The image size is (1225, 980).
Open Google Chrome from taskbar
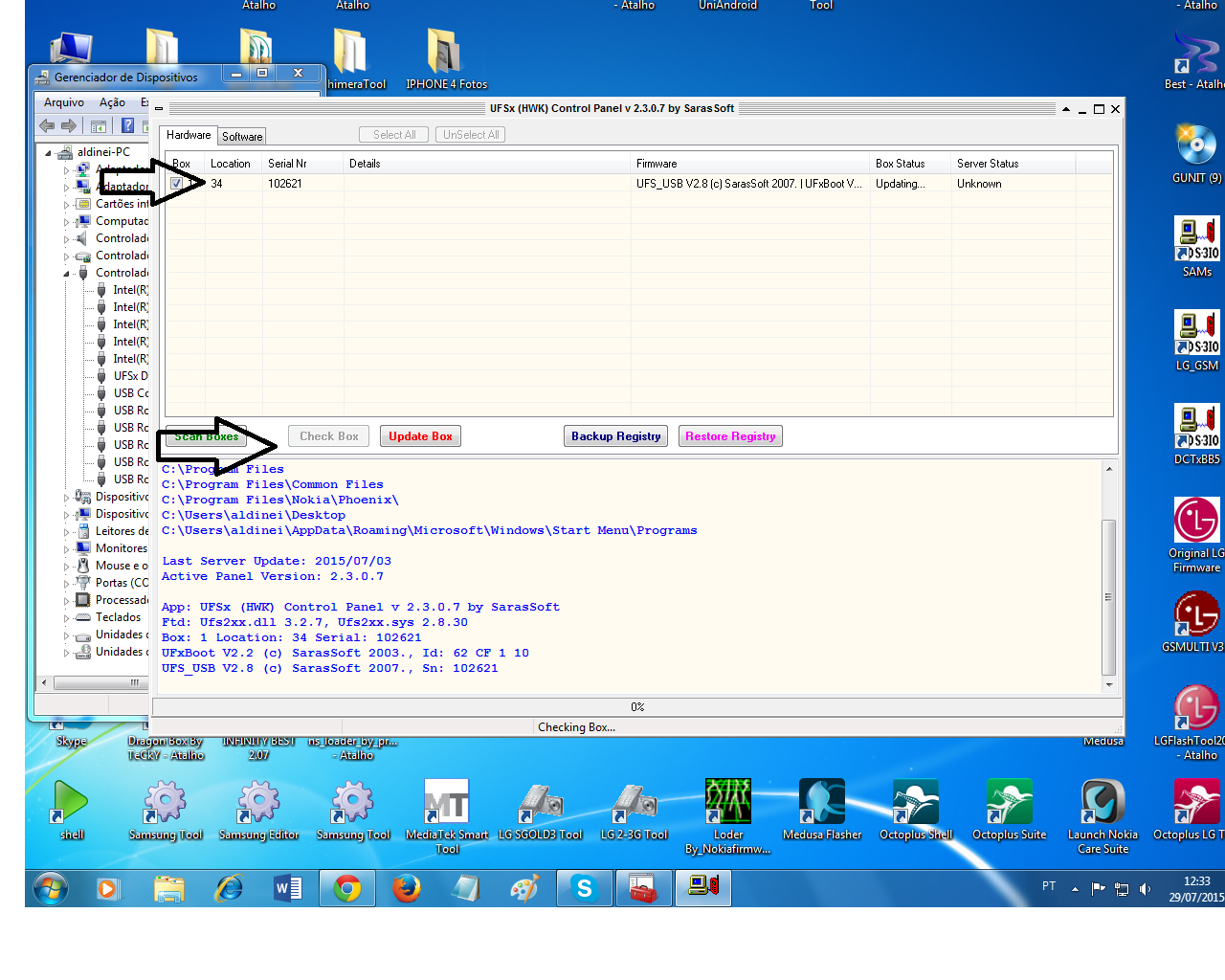click(347, 888)
